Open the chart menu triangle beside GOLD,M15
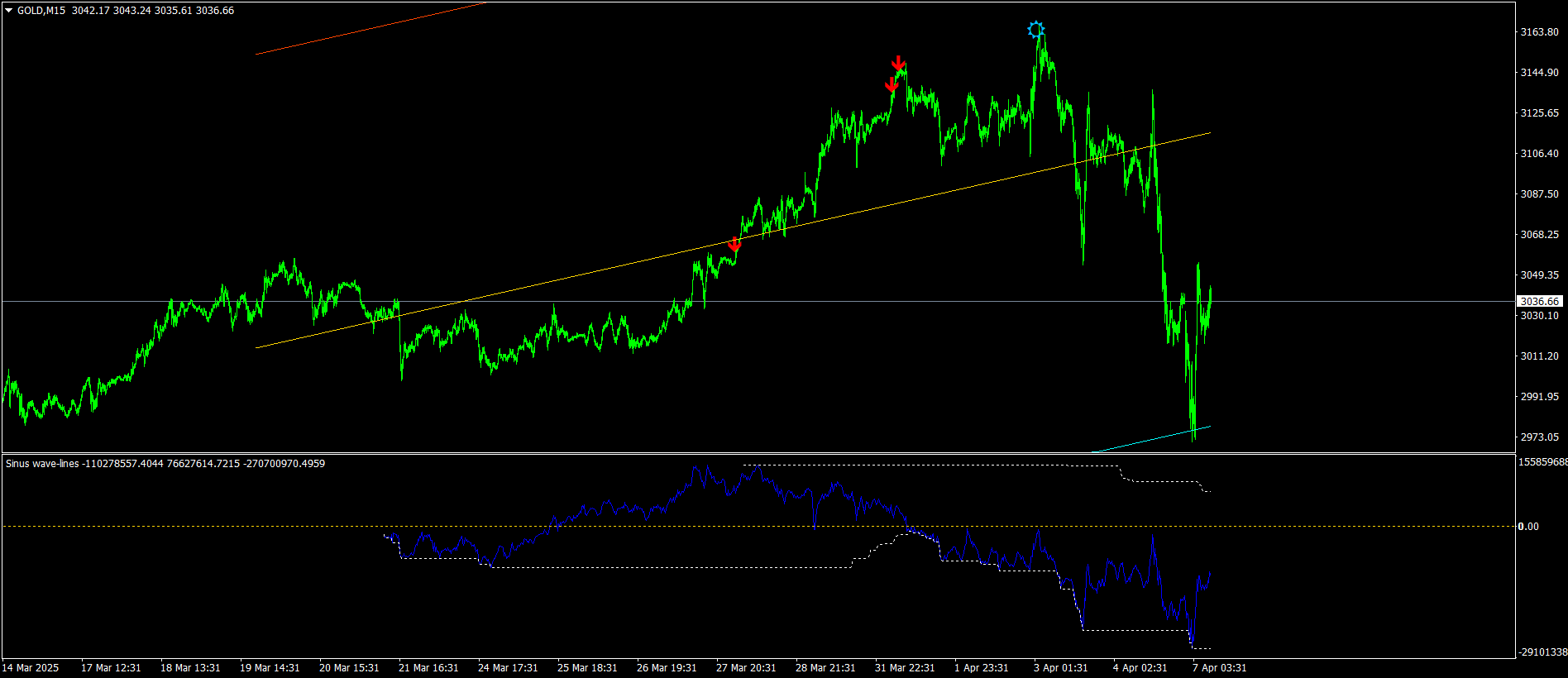 9,11
